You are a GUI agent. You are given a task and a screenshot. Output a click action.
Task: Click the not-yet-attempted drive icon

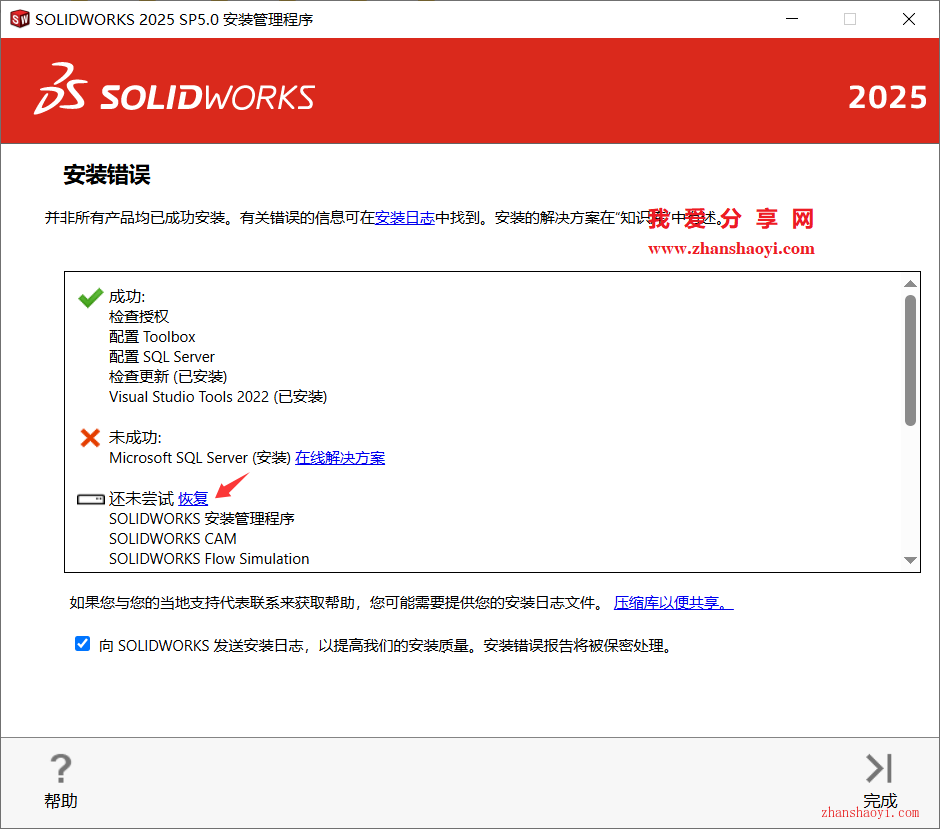(x=91, y=499)
